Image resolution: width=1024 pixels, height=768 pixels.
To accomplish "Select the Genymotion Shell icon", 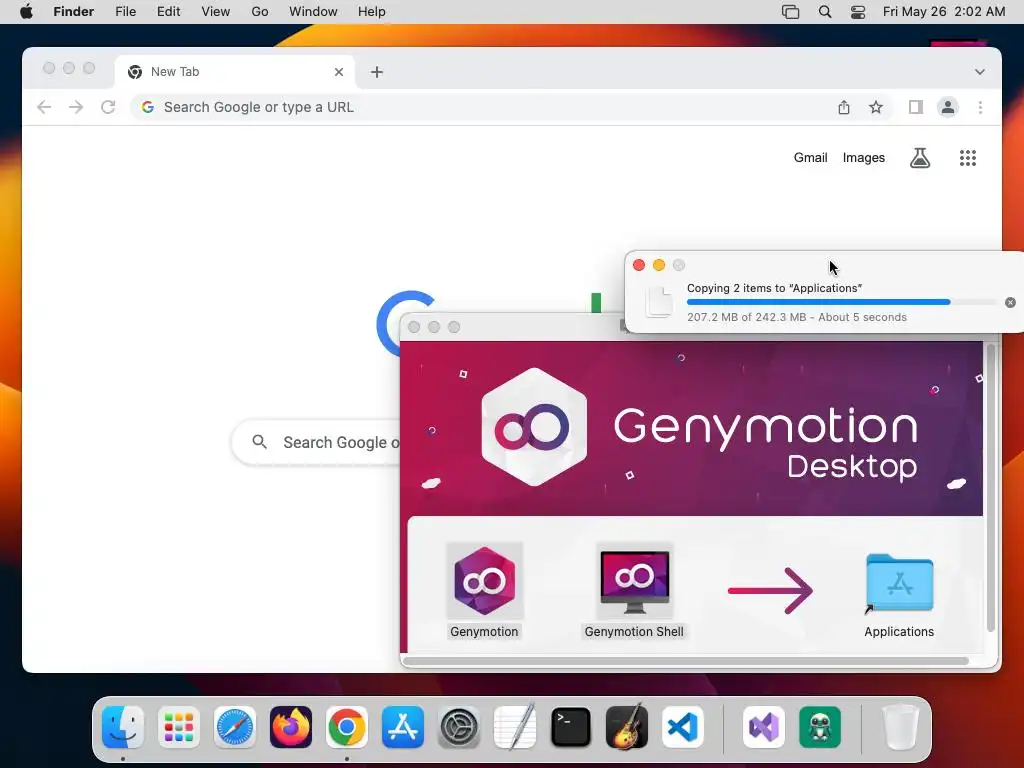I will click(634, 581).
